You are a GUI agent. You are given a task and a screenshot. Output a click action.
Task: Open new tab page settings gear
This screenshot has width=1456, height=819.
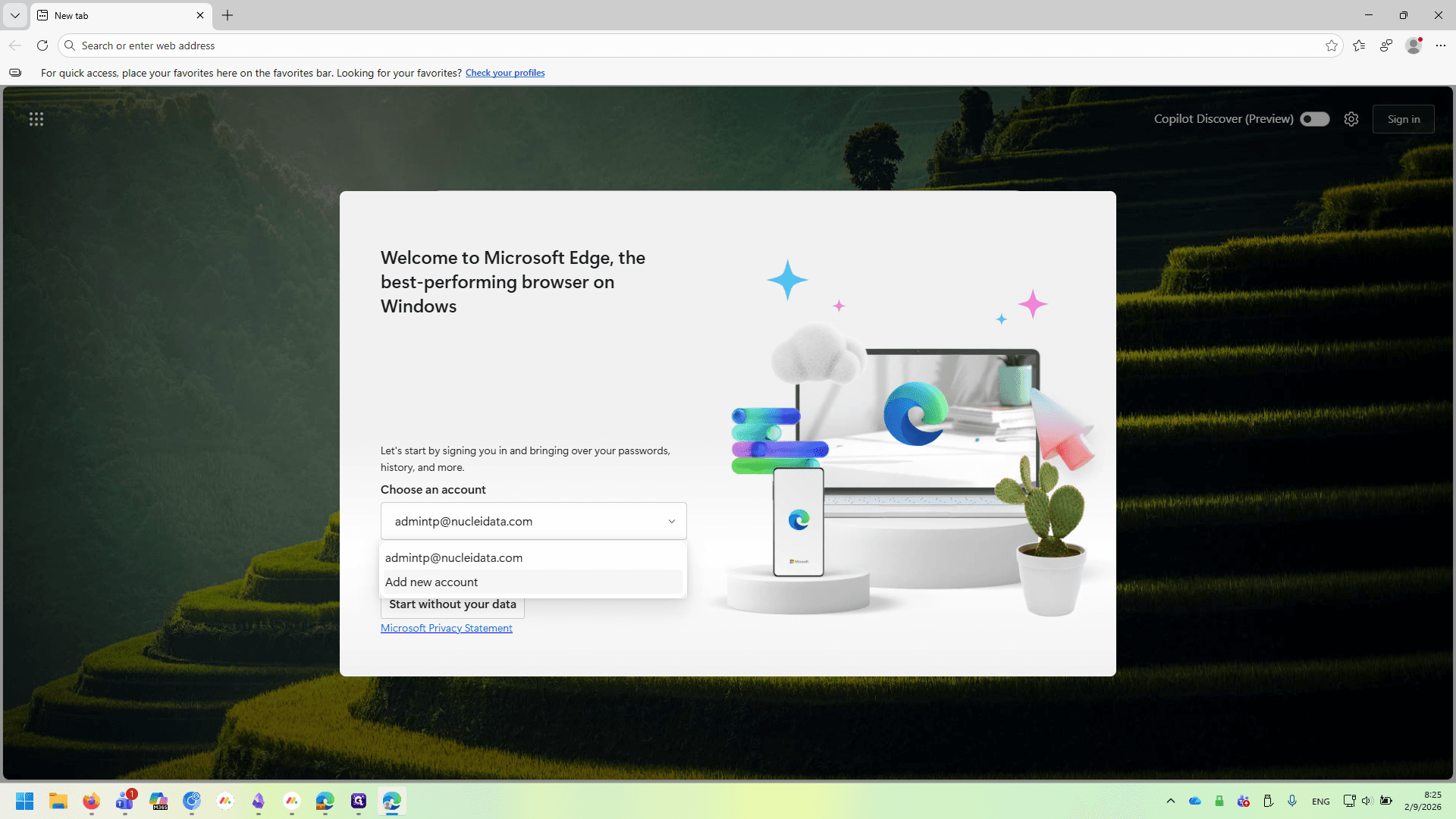coord(1351,119)
